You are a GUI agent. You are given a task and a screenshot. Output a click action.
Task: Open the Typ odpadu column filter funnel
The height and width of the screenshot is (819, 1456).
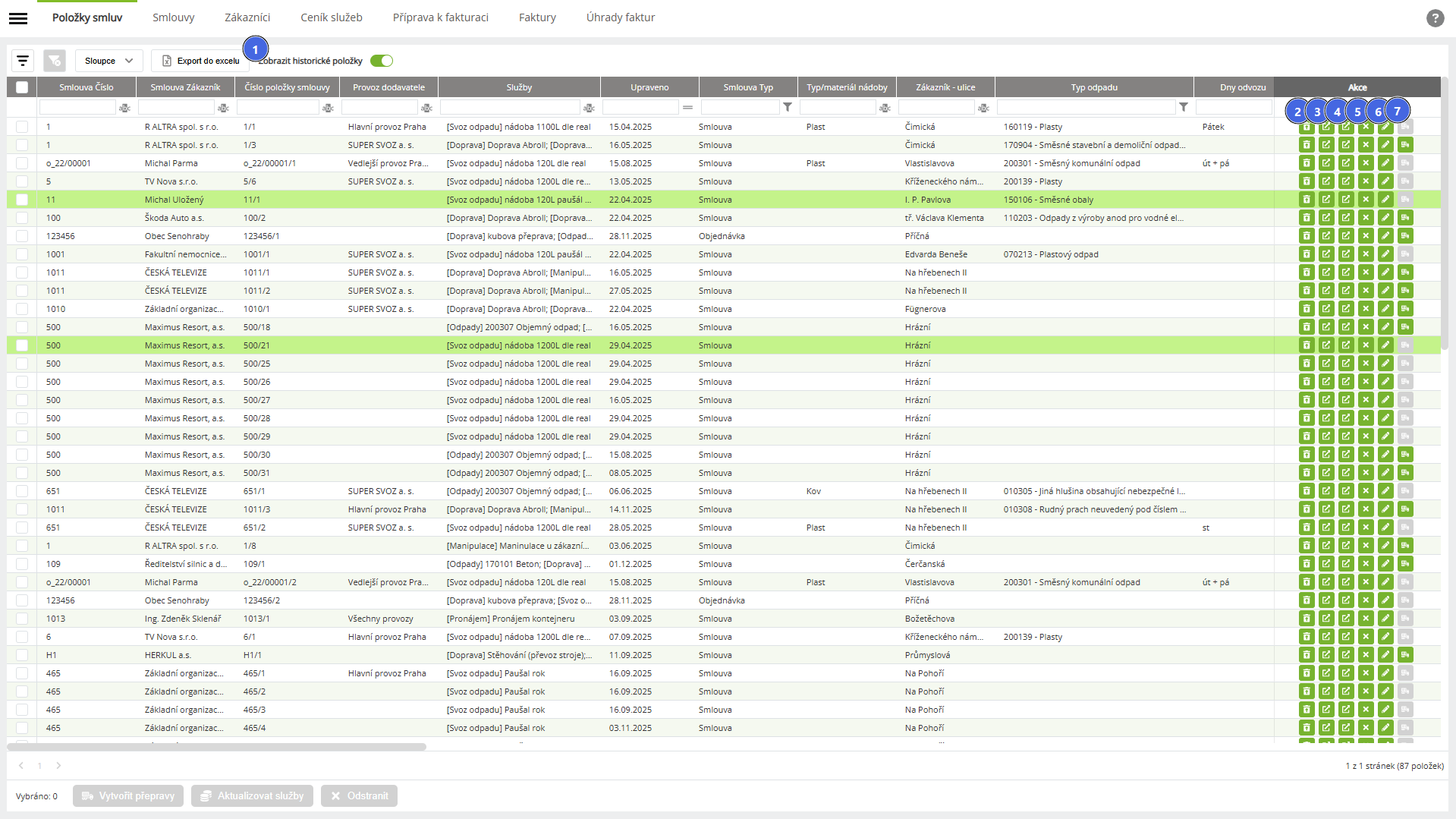coord(1184,108)
